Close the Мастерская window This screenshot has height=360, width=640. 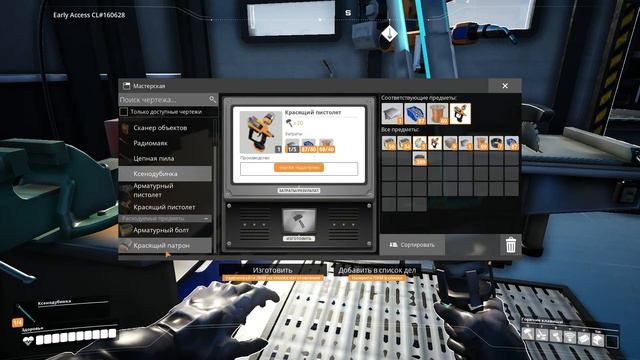pyautogui.click(x=505, y=86)
